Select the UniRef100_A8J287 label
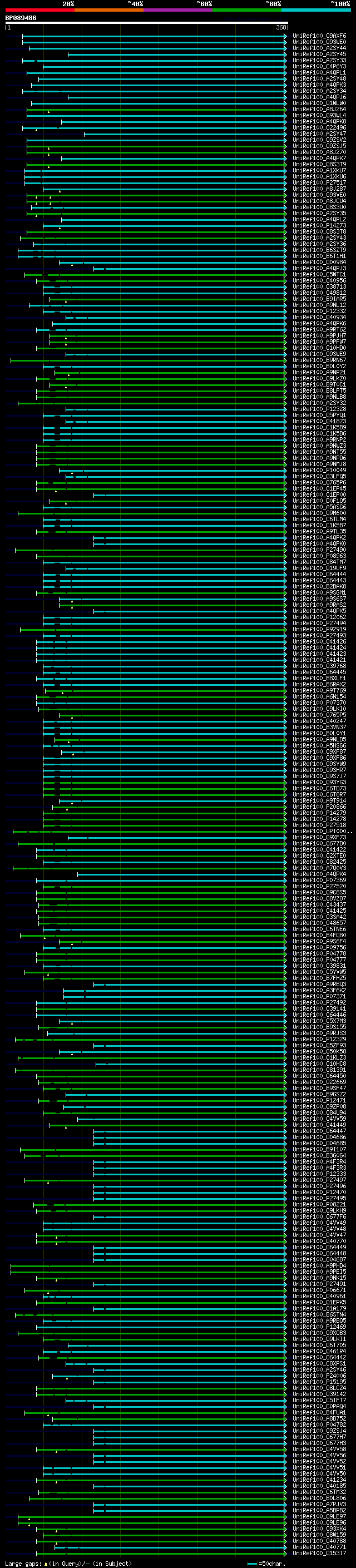 319,189
